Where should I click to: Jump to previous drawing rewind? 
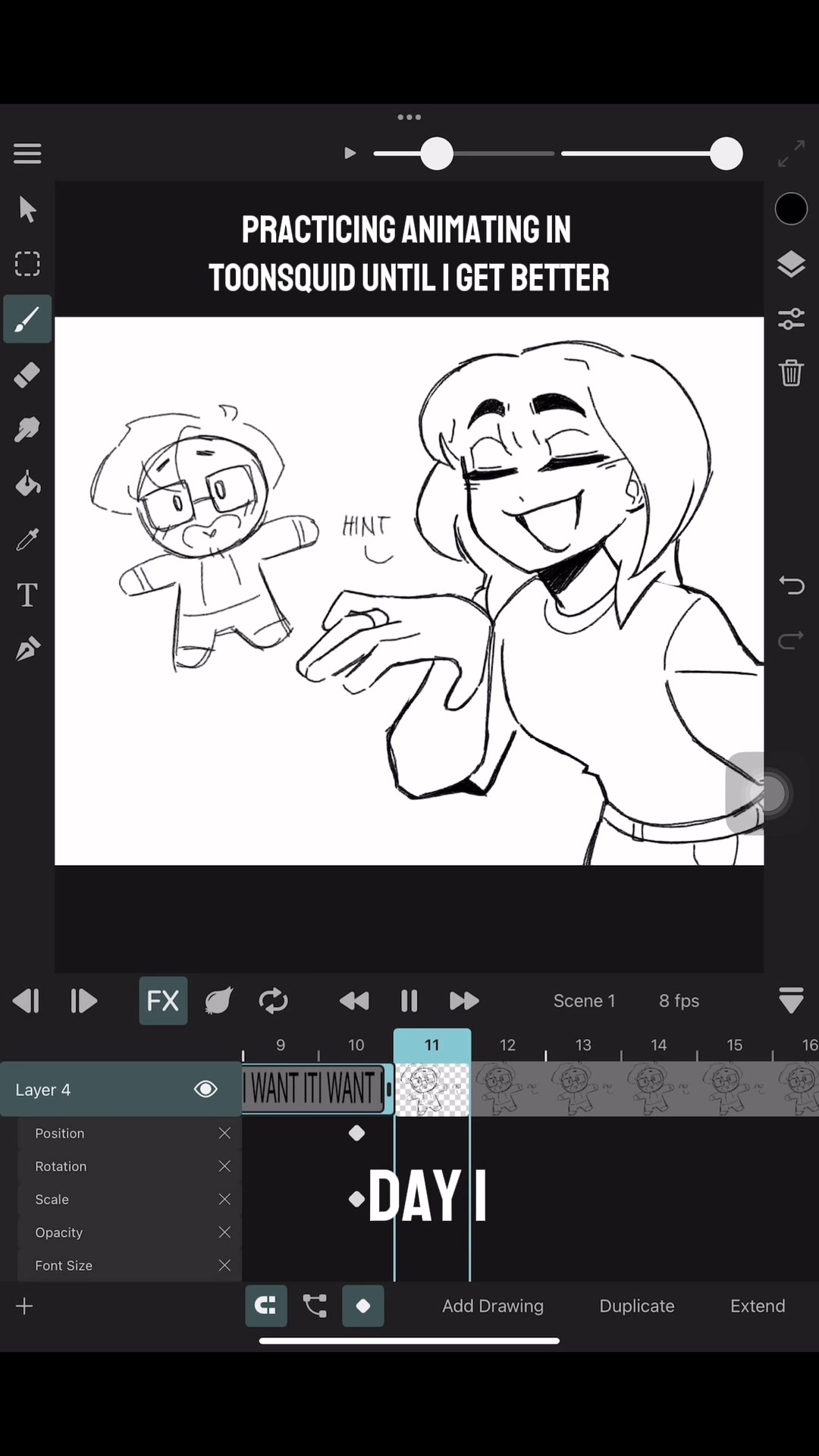coord(354,1001)
